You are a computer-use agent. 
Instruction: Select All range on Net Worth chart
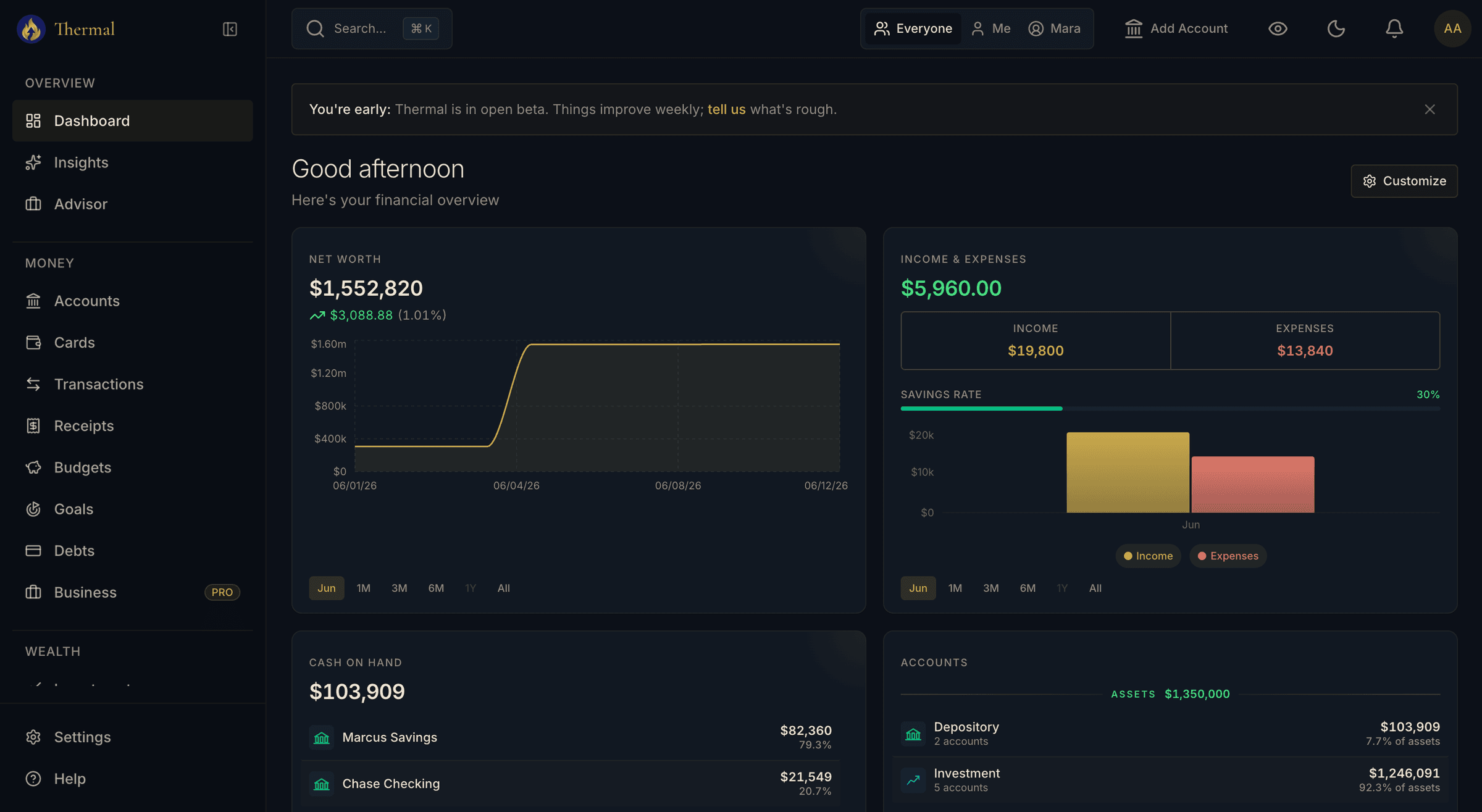pos(504,588)
